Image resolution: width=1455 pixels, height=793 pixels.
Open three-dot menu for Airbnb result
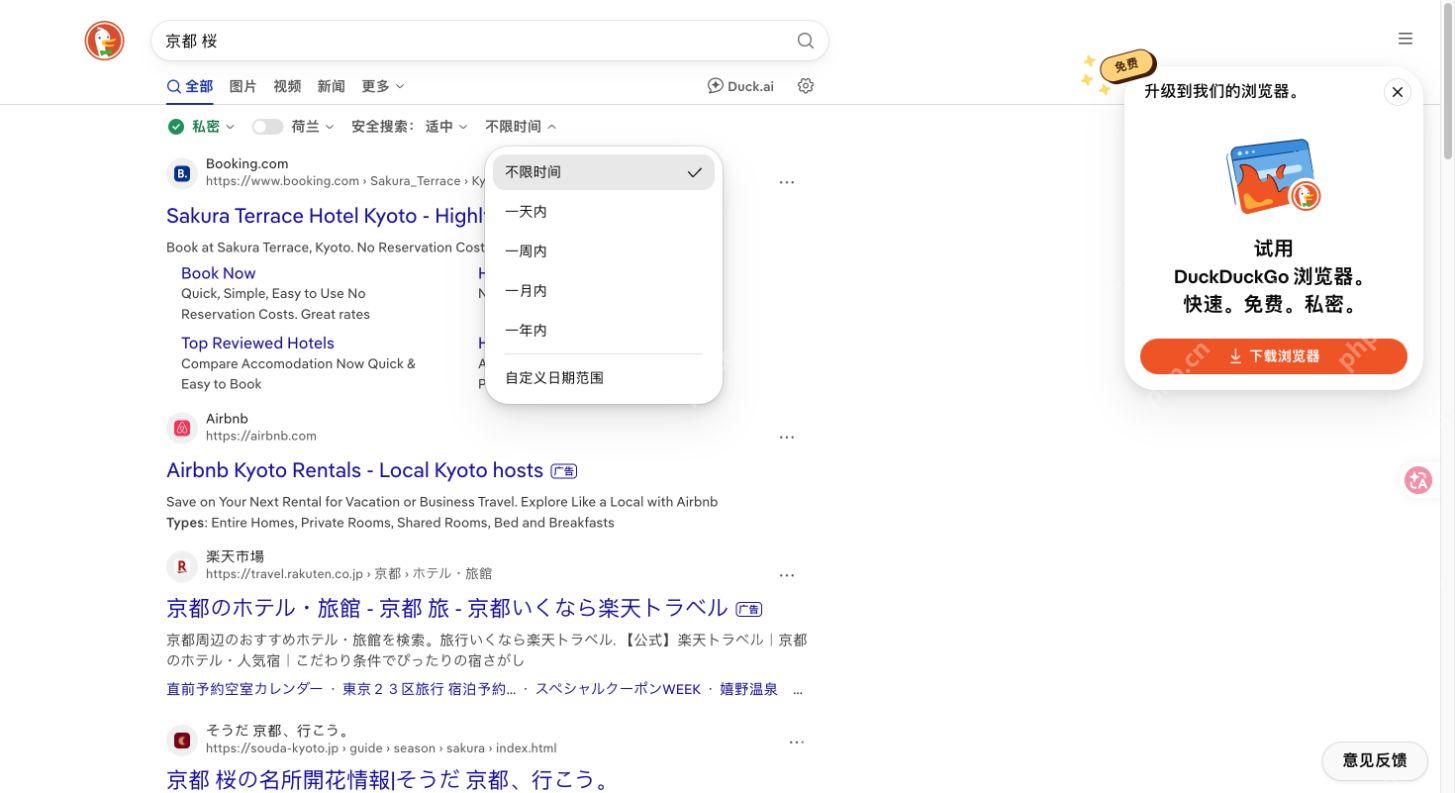[x=787, y=437]
